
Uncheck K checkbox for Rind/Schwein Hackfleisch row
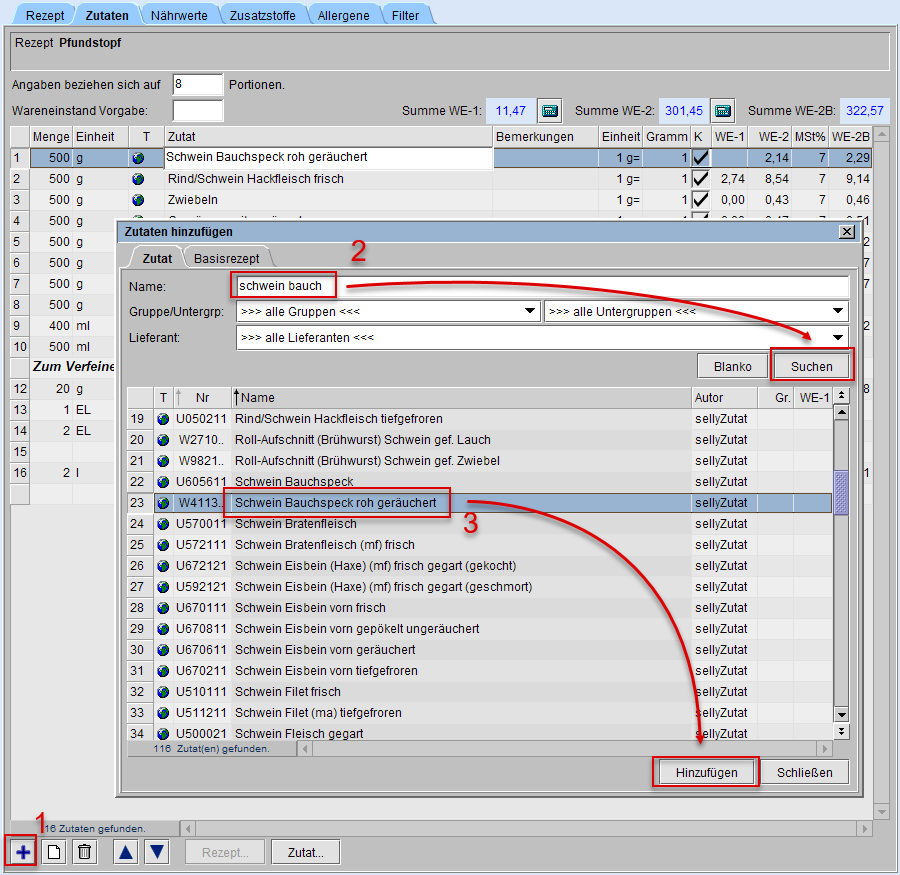click(701, 179)
